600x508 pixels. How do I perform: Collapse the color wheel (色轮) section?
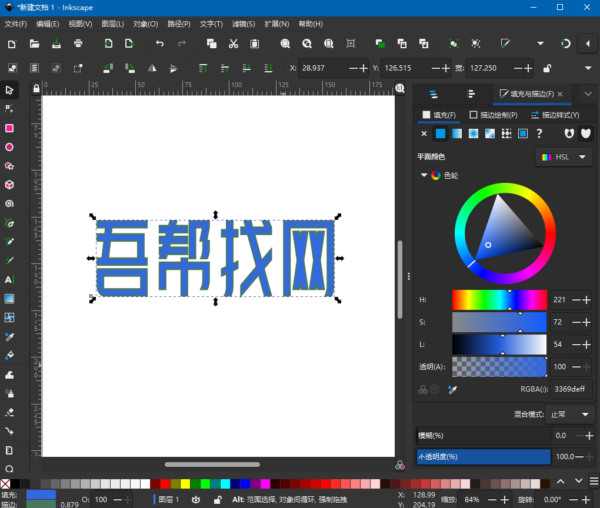pyautogui.click(x=424, y=176)
